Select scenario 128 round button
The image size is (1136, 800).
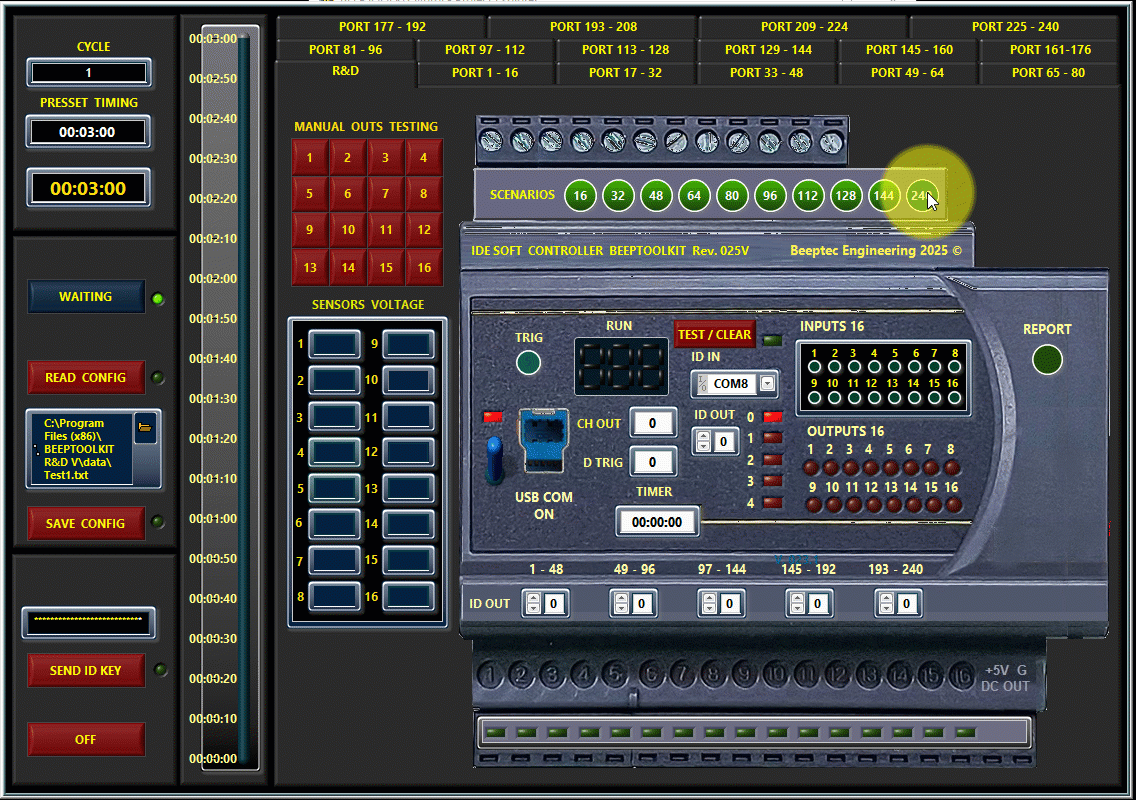coord(845,196)
